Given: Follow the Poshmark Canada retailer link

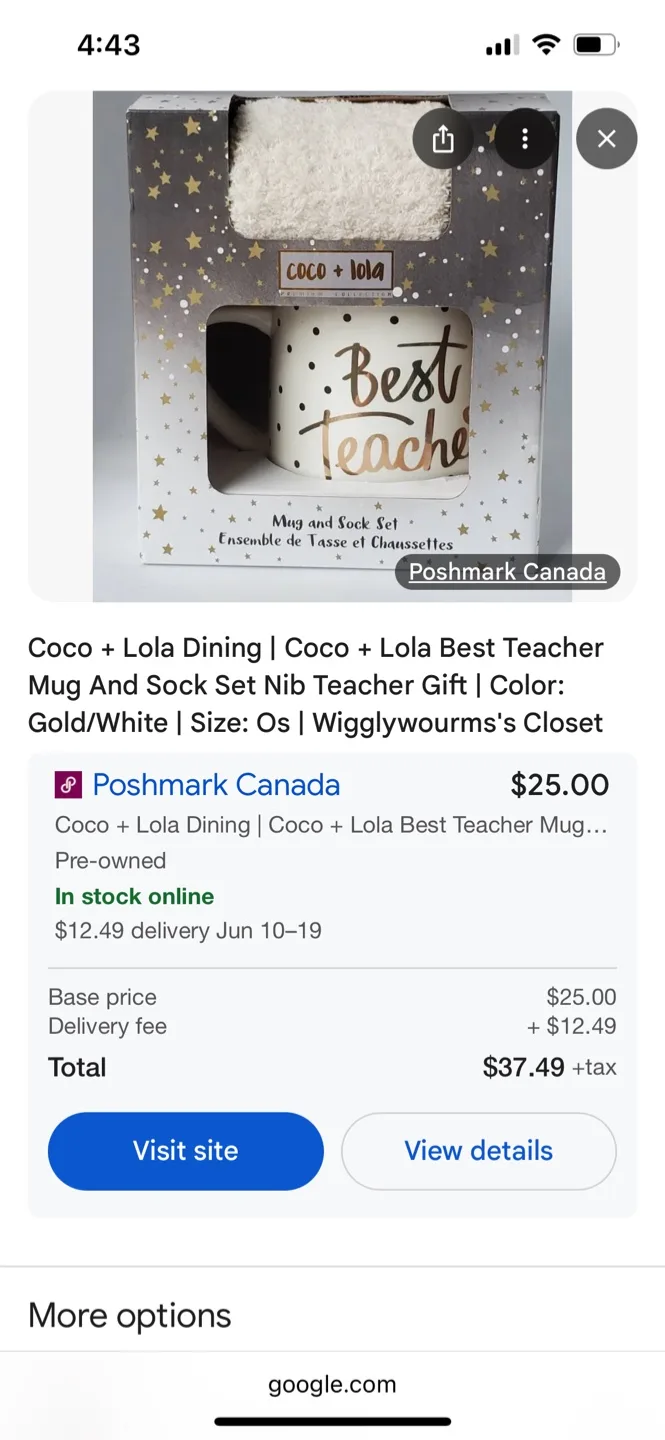Looking at the screenshot, I should [214, 784].
